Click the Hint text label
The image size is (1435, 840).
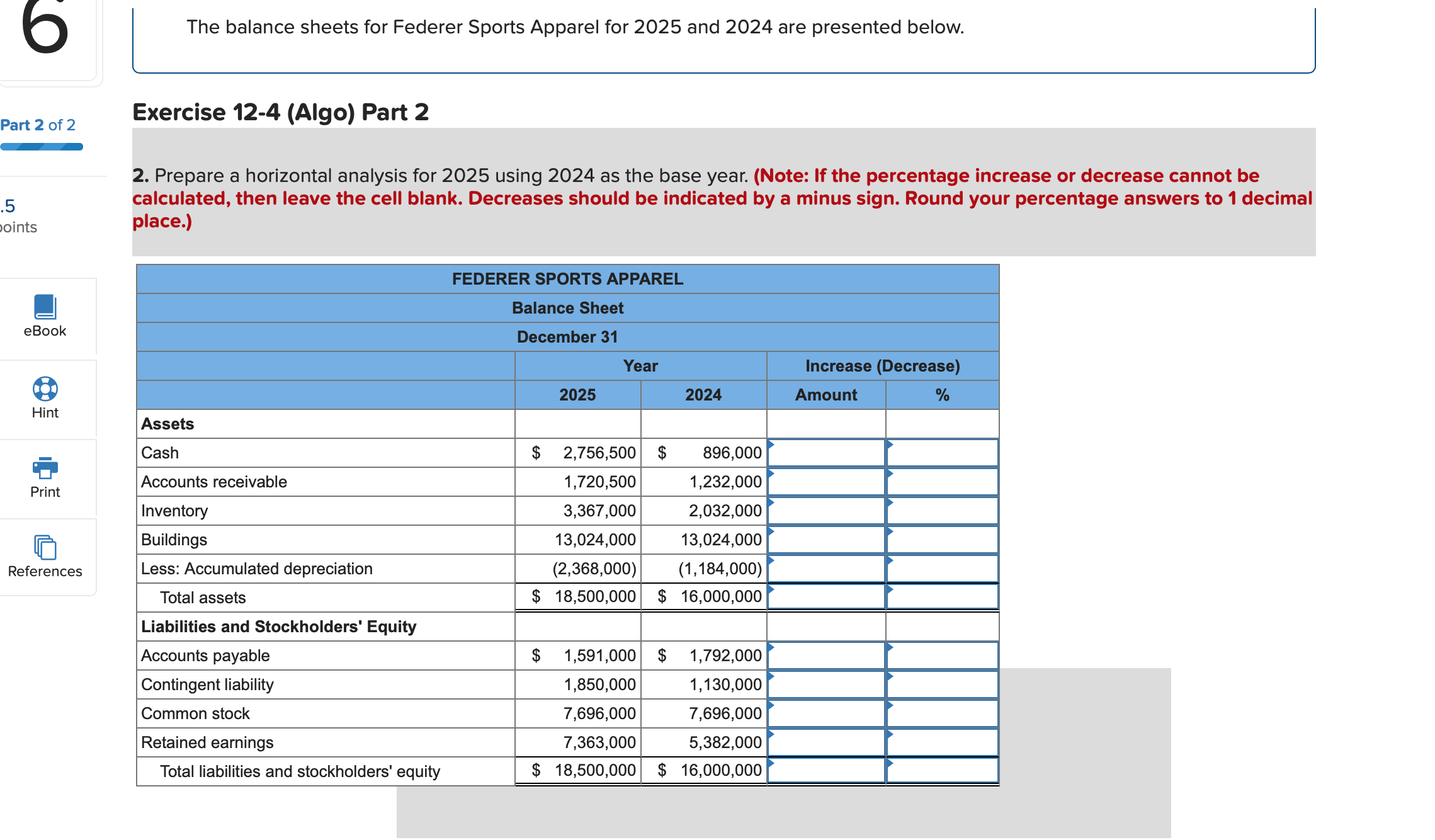tap(45, 412)
